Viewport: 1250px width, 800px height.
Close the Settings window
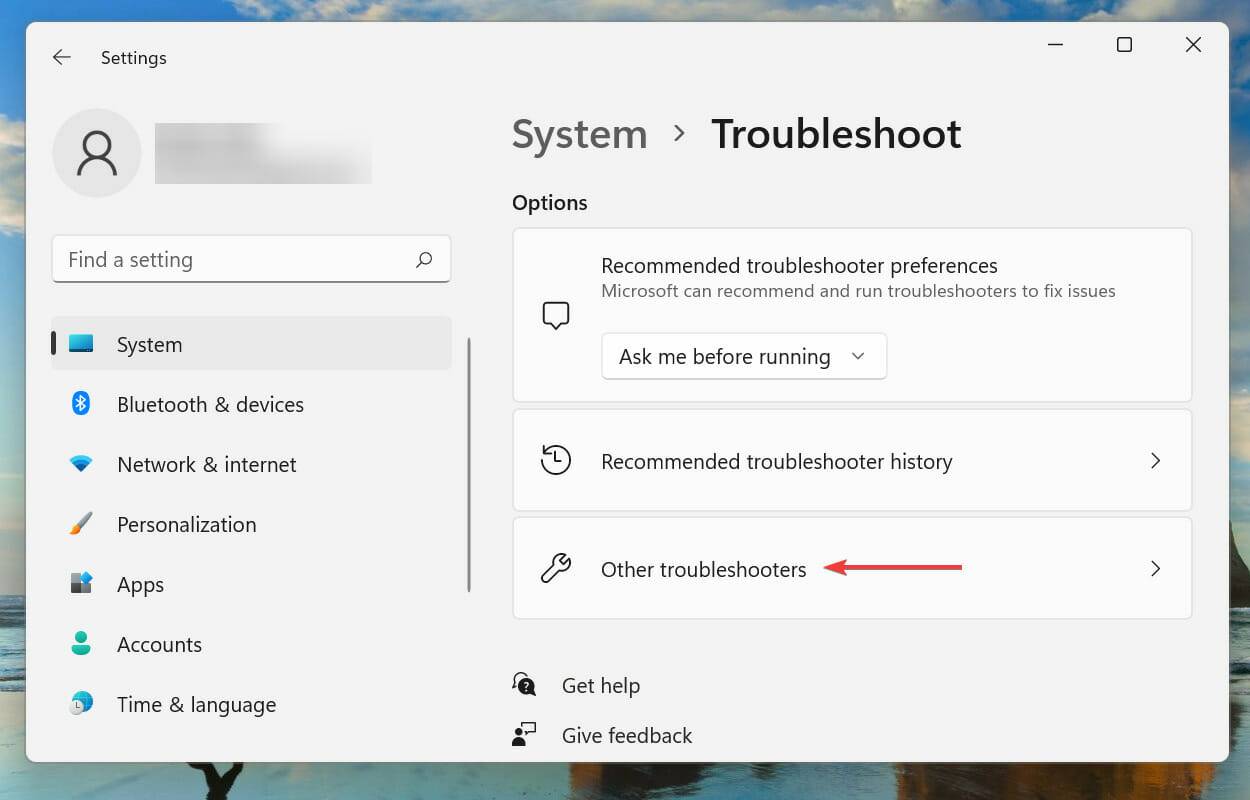[1193, 45]
